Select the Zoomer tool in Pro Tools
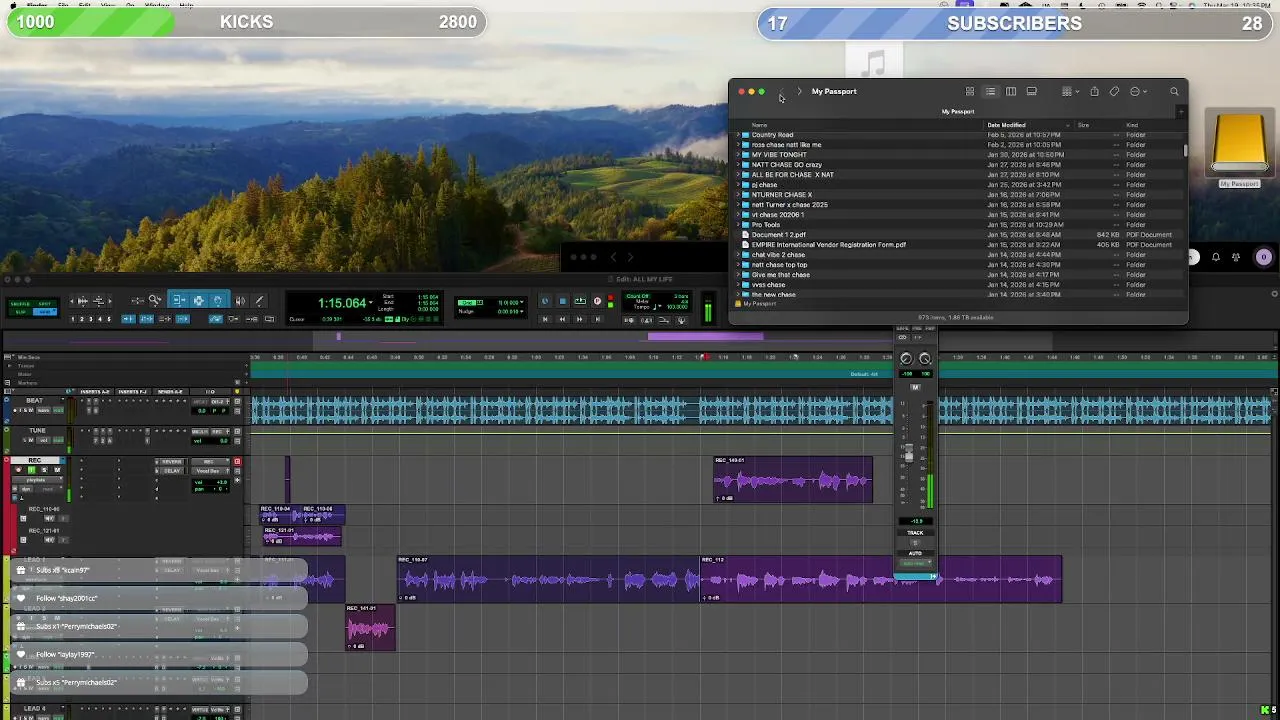 pos(155,301)
